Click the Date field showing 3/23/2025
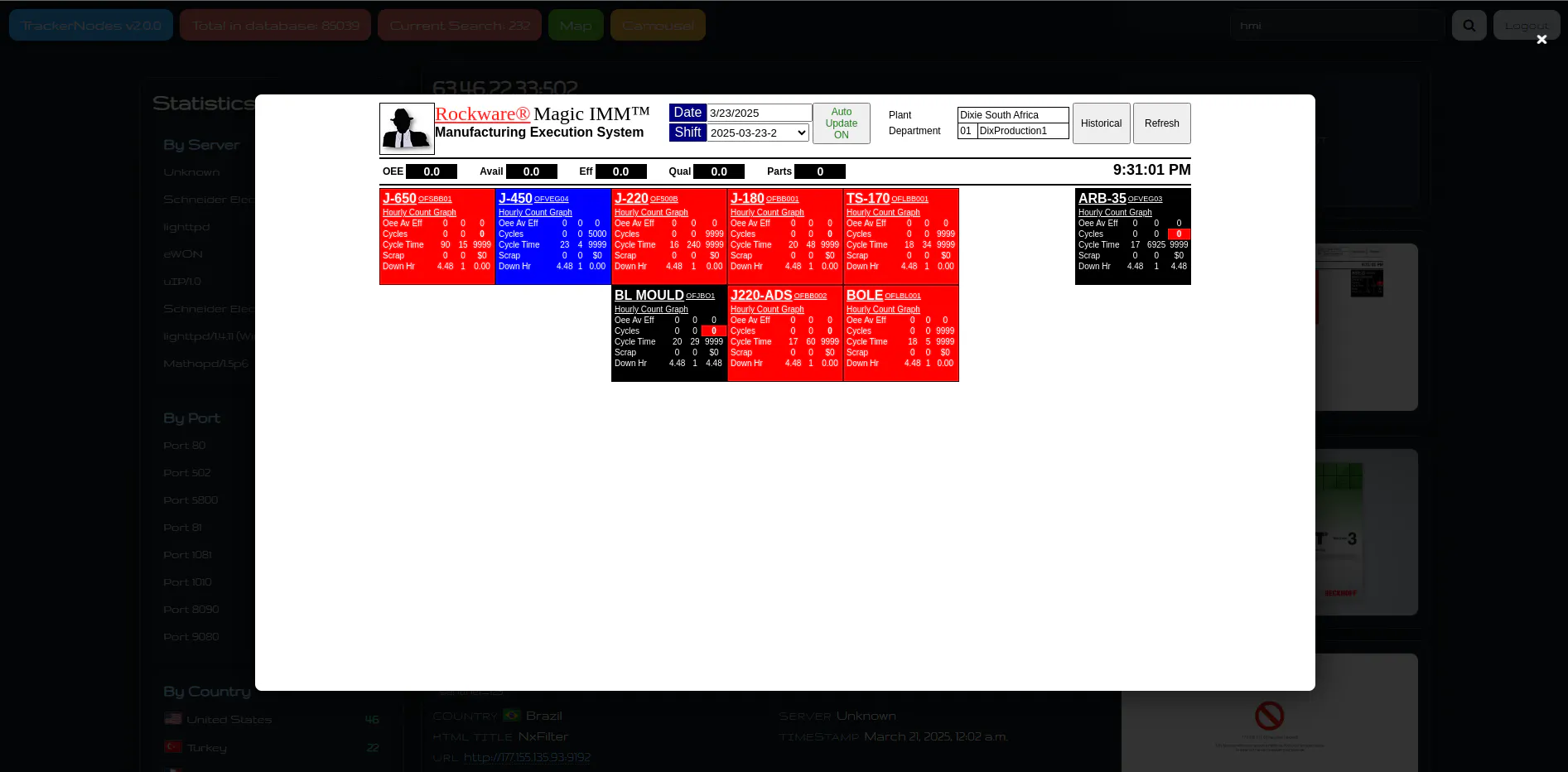The height and width of the screenshot is (772, 1568). pyautogui.click(x=760, y=113)
